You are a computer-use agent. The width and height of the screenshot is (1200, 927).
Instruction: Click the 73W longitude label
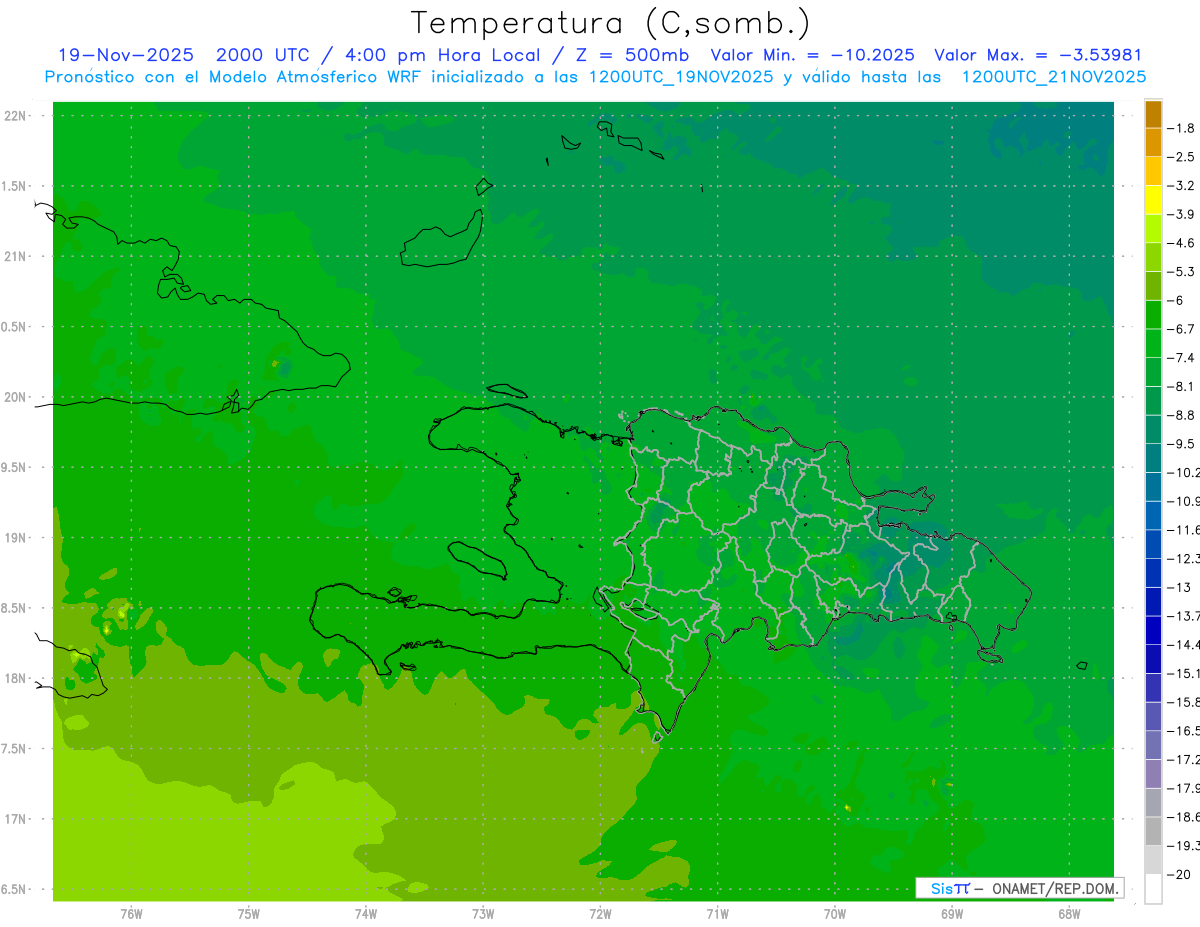483,914
